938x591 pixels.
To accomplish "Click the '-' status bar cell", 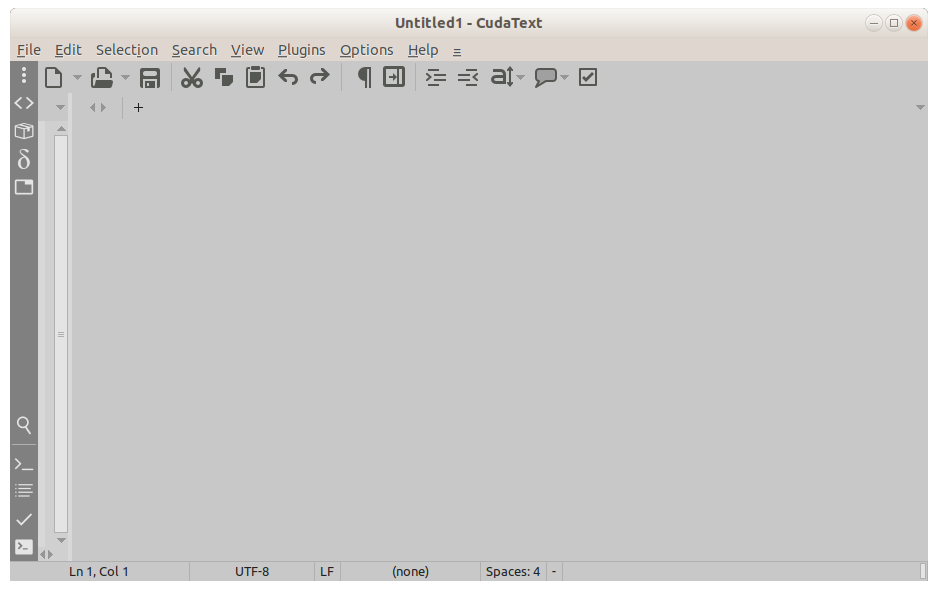I will point(554,572).
